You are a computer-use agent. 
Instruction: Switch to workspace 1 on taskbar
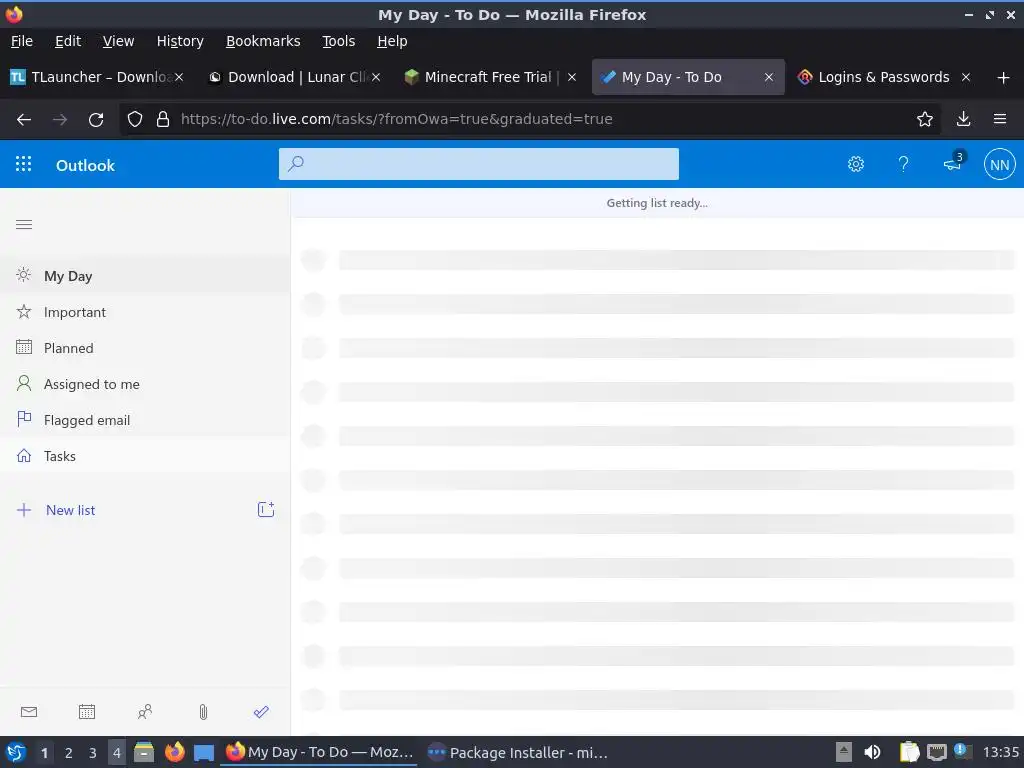click(44, 753)
